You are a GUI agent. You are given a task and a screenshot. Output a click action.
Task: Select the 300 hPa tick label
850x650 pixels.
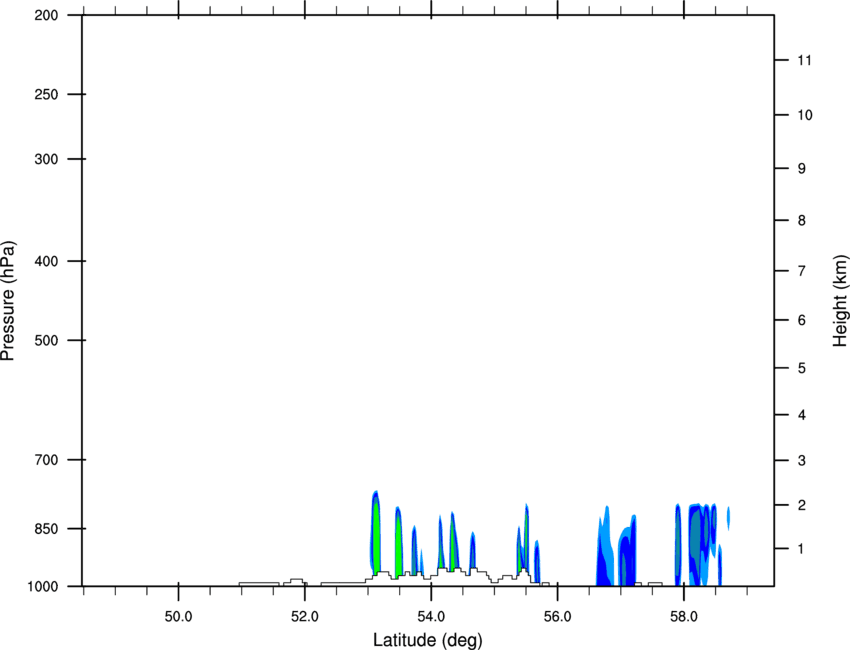pos(46,159)
